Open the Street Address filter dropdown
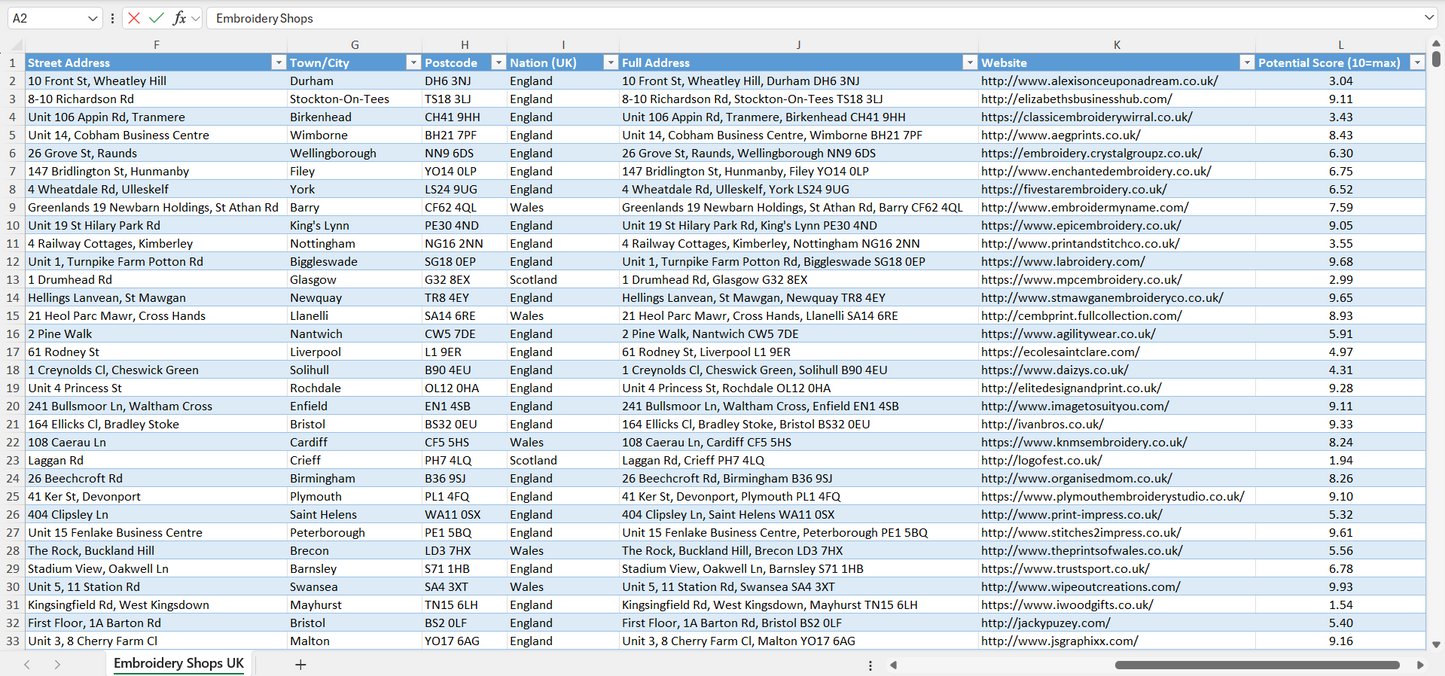This screenshot has height=676, width=1445. pos(278,63)
